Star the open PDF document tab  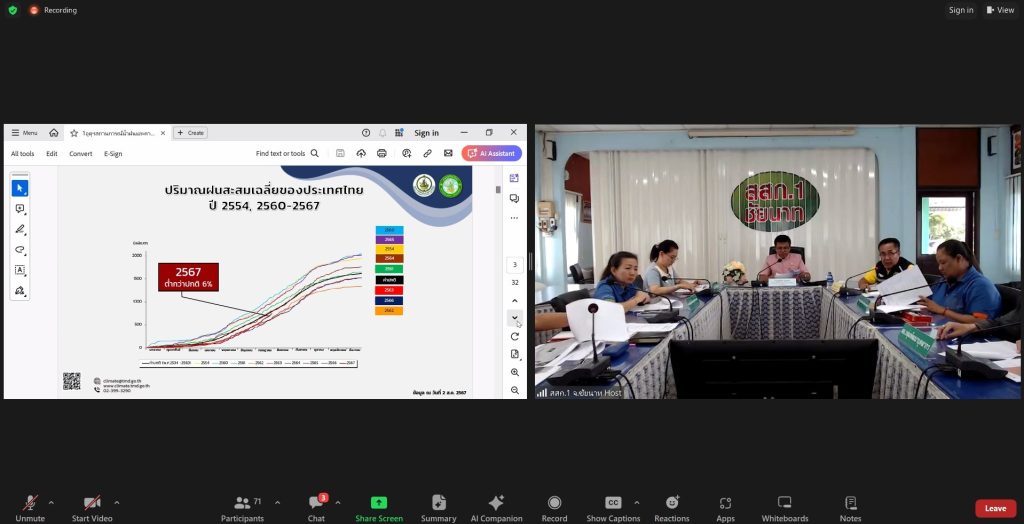point(74,133)
